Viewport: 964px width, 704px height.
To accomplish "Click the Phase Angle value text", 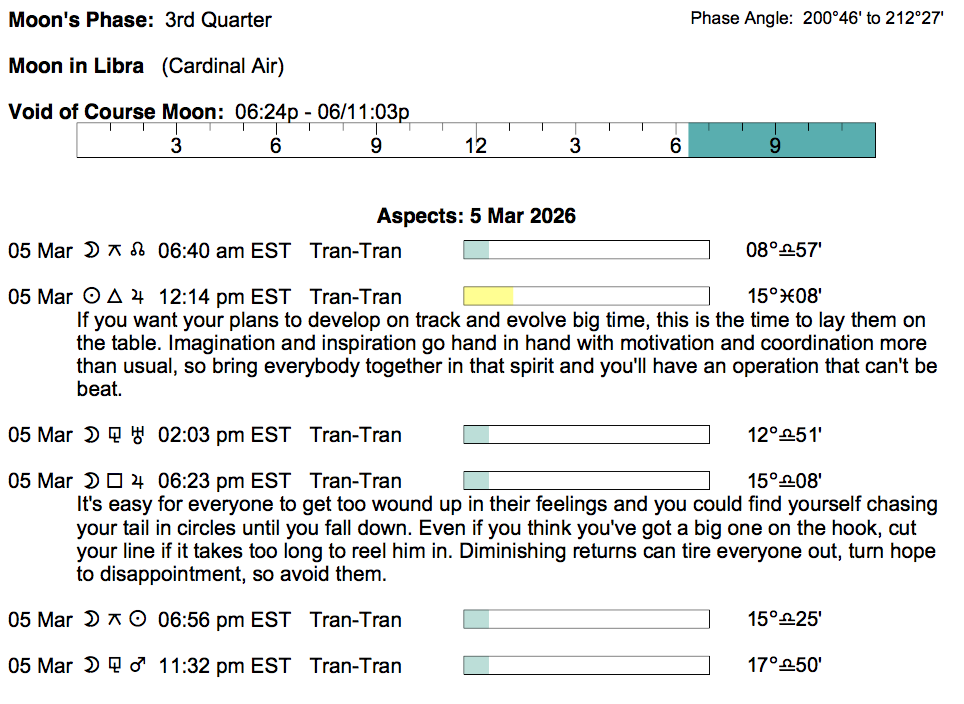I will [873, 19].
